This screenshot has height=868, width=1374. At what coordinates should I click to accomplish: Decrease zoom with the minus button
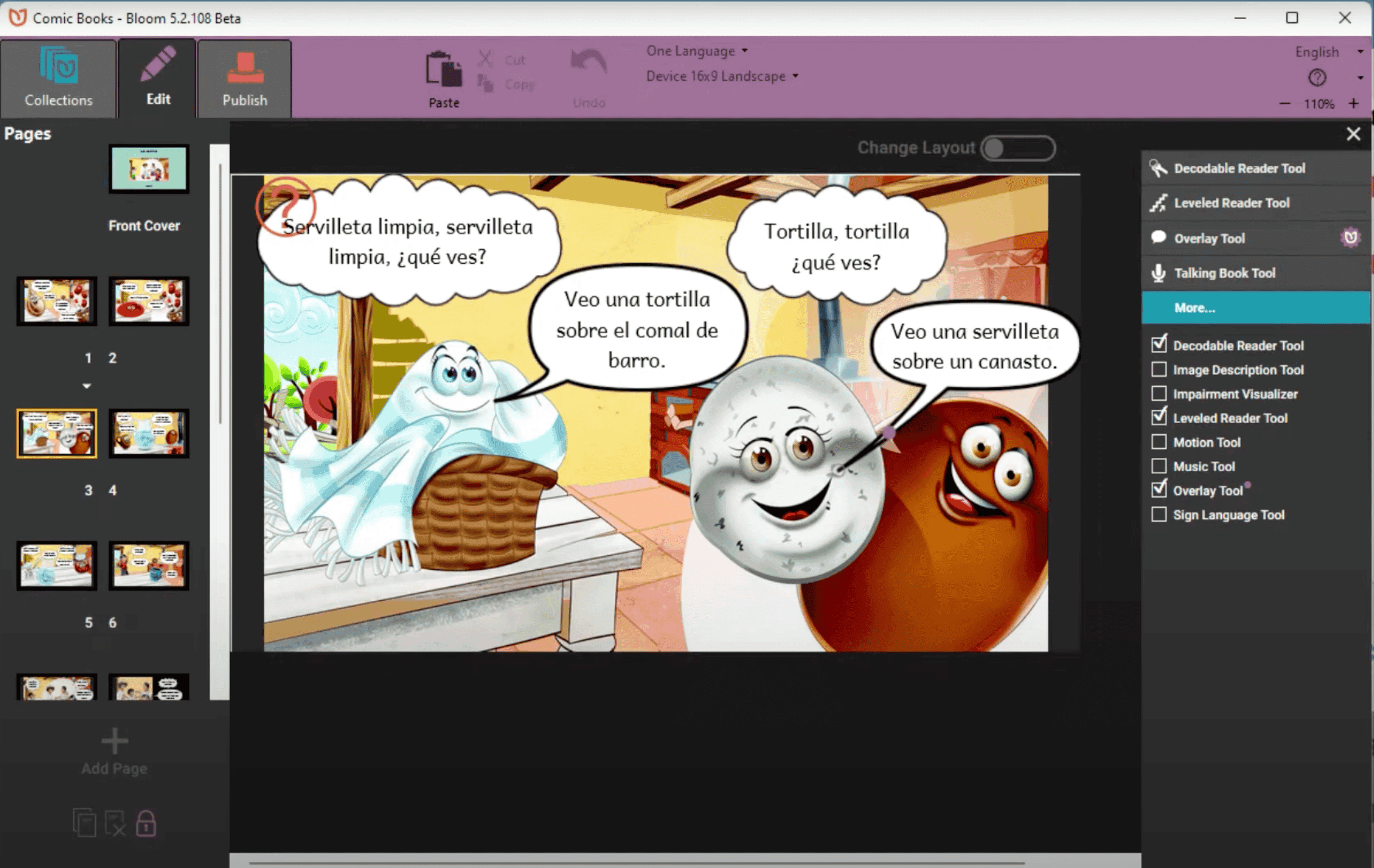1284,104
